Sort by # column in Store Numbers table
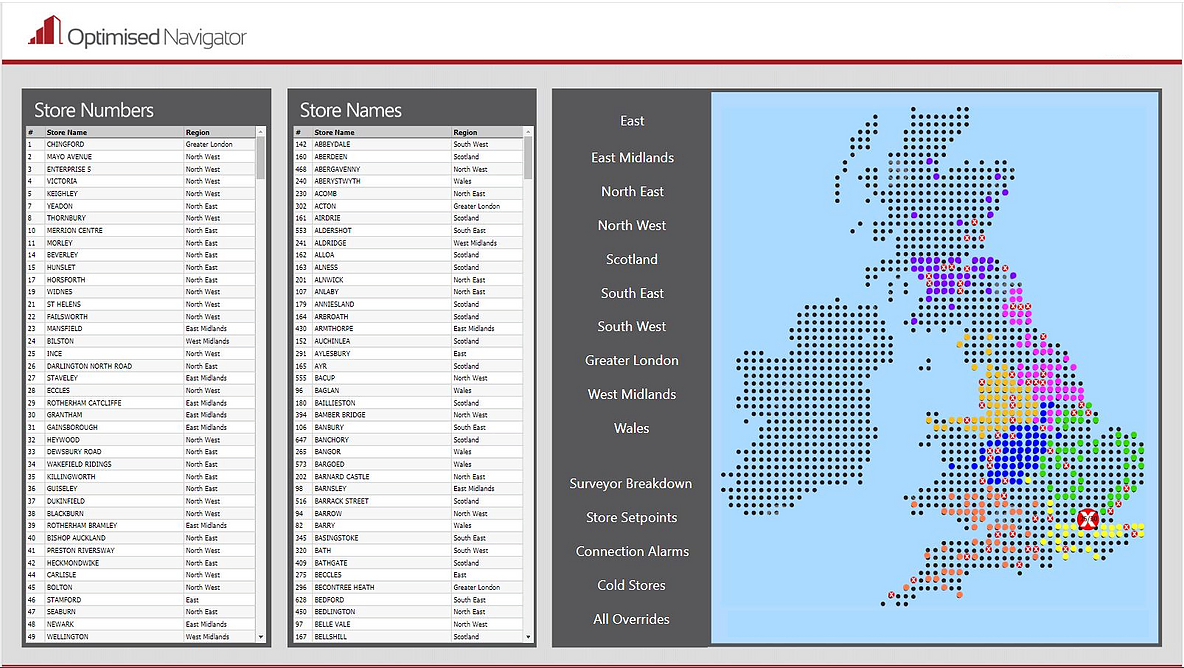The height and width of the screenshot is (668, 1184). tap(31, 132)
